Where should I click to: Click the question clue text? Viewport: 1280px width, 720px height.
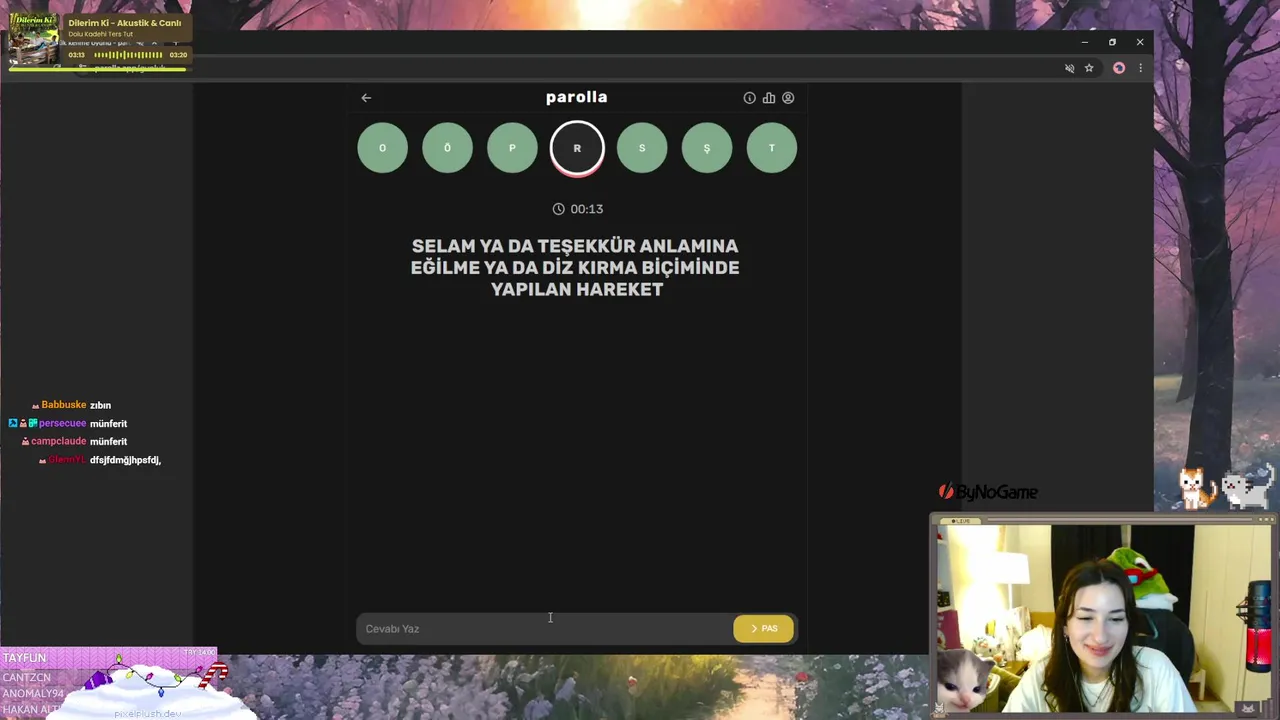click(x=575, y=268)
